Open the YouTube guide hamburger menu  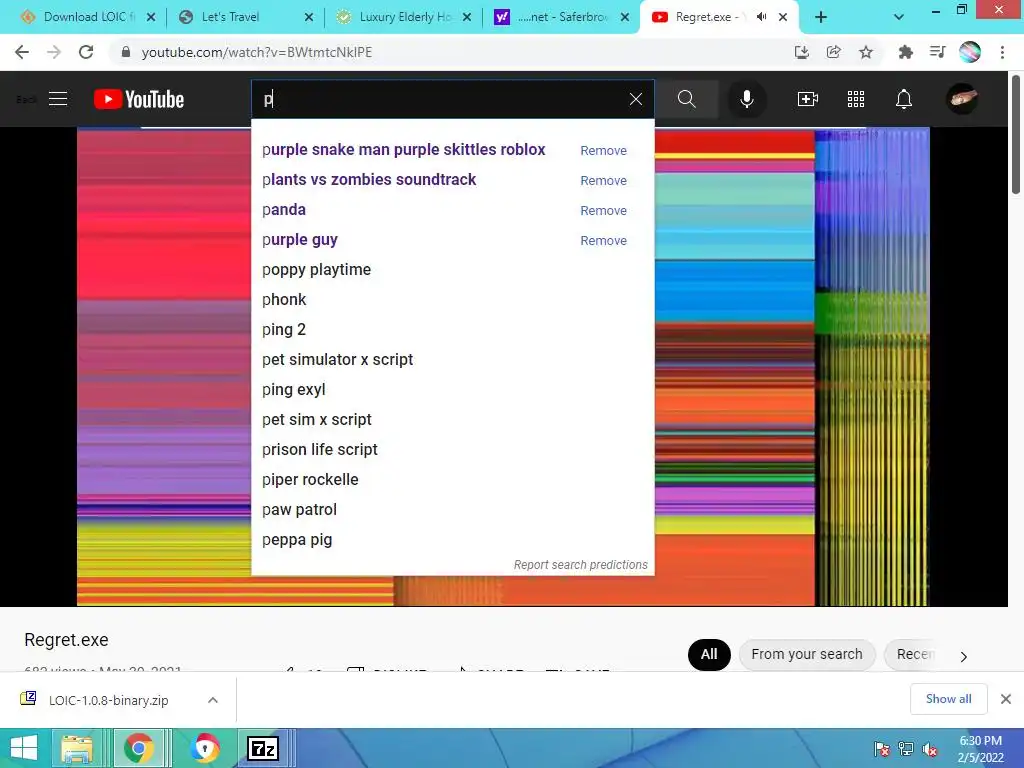click(58, 99)
